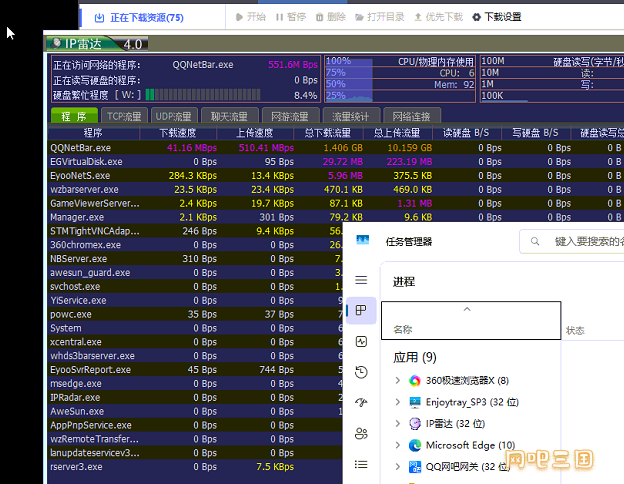Switch to the UDP流量 tab

point(174,116)
